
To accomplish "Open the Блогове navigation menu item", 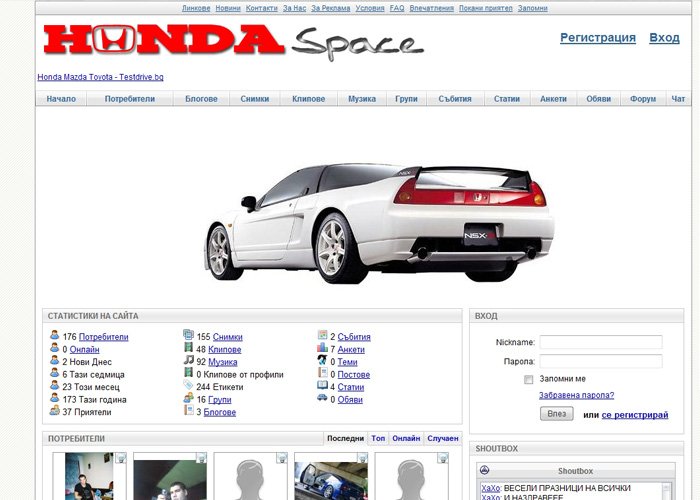I will click(201, 99).
